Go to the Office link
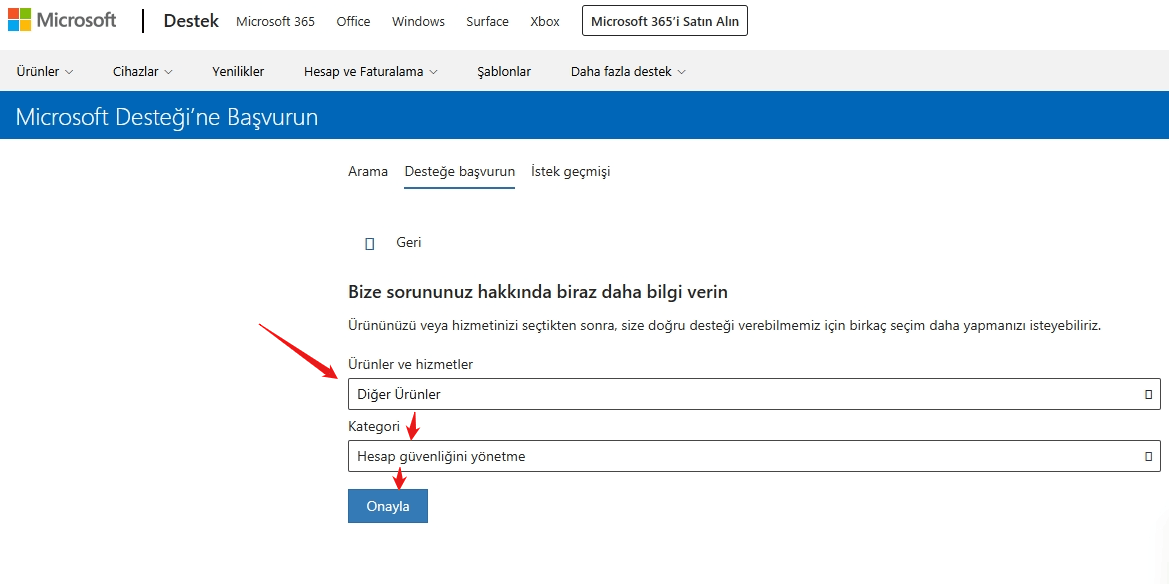 tap(353, 22)
